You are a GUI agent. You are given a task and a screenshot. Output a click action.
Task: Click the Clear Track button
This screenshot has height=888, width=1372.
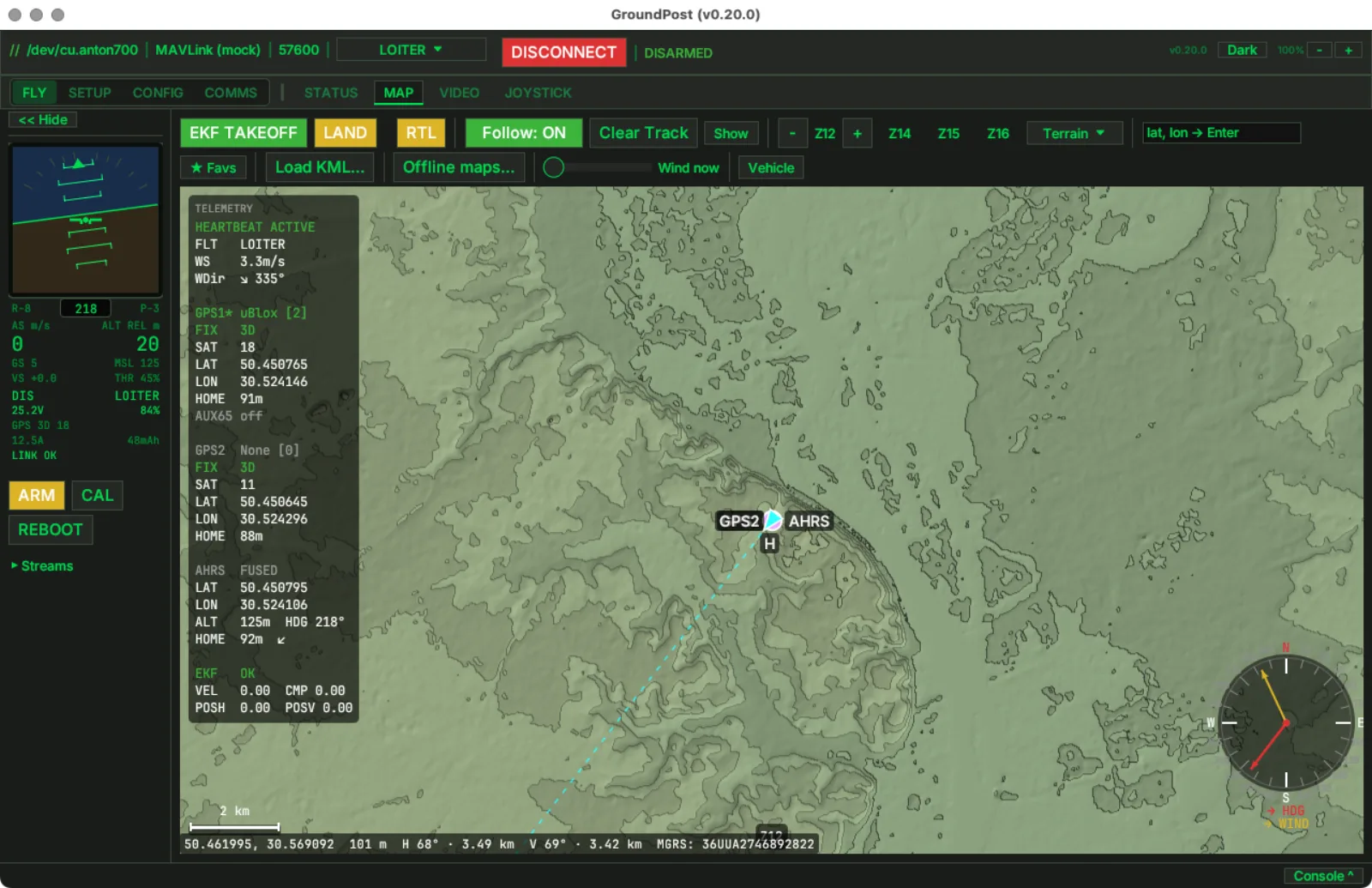pyautogui.click(x=644, y=133)
